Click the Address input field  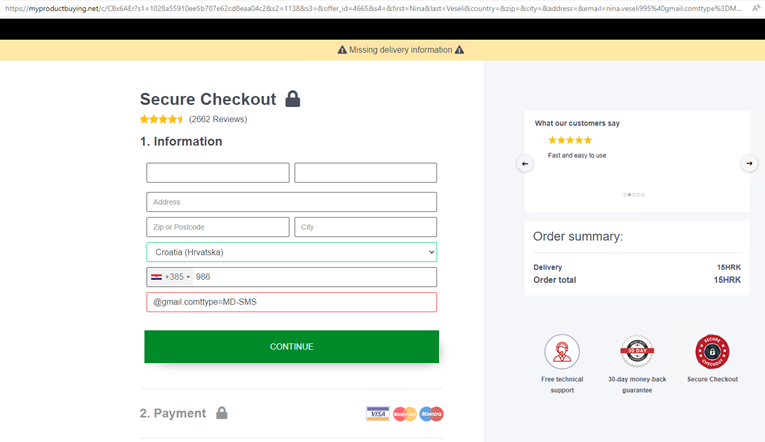(291, 202)
